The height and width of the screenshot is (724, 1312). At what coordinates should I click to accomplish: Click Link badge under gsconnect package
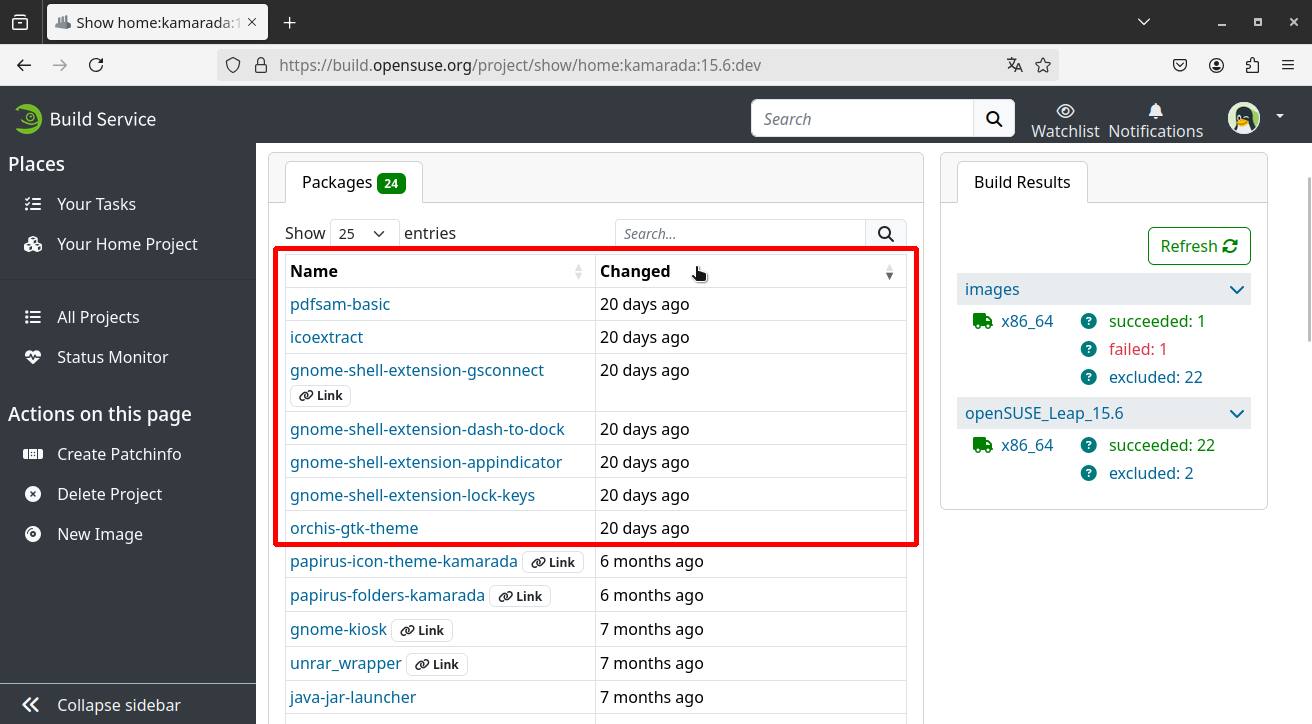[320, 395]
